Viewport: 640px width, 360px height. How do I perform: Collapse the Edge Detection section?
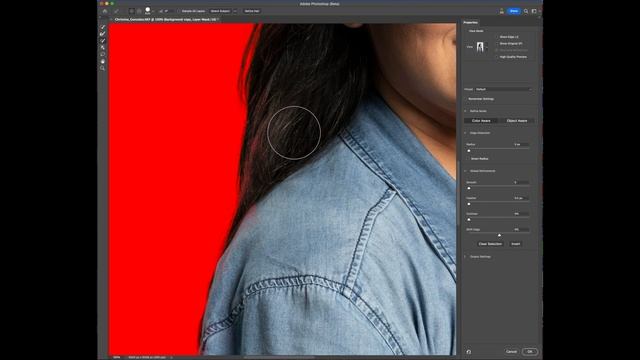[x=466, y=133]
